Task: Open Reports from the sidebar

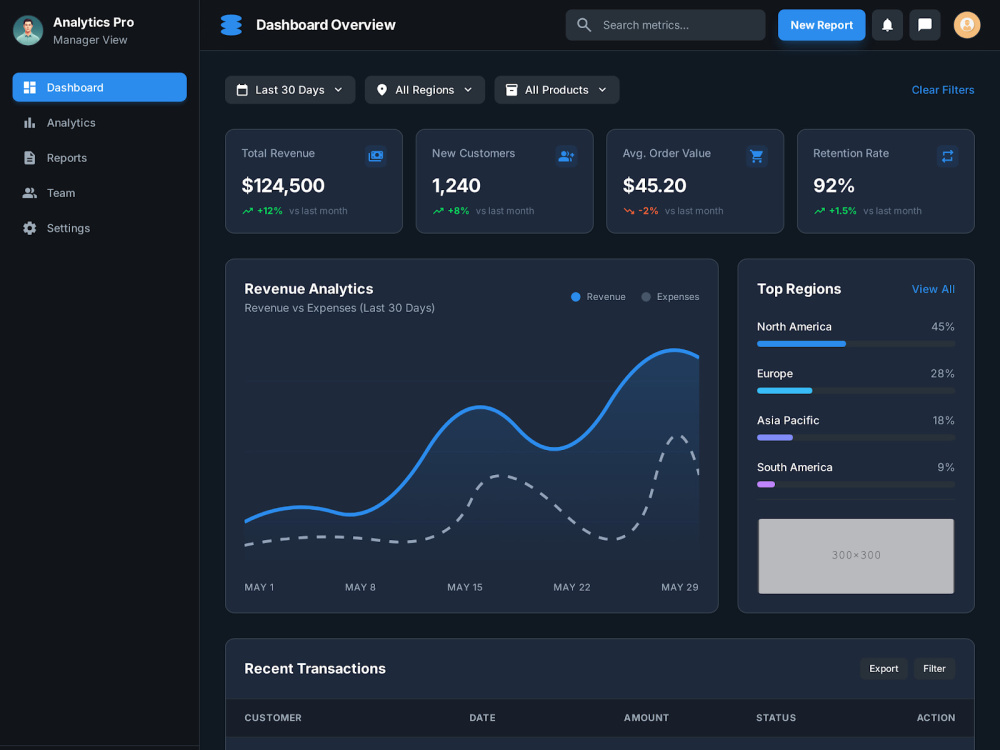Action: pyautogui.click(x=99, y=158)
